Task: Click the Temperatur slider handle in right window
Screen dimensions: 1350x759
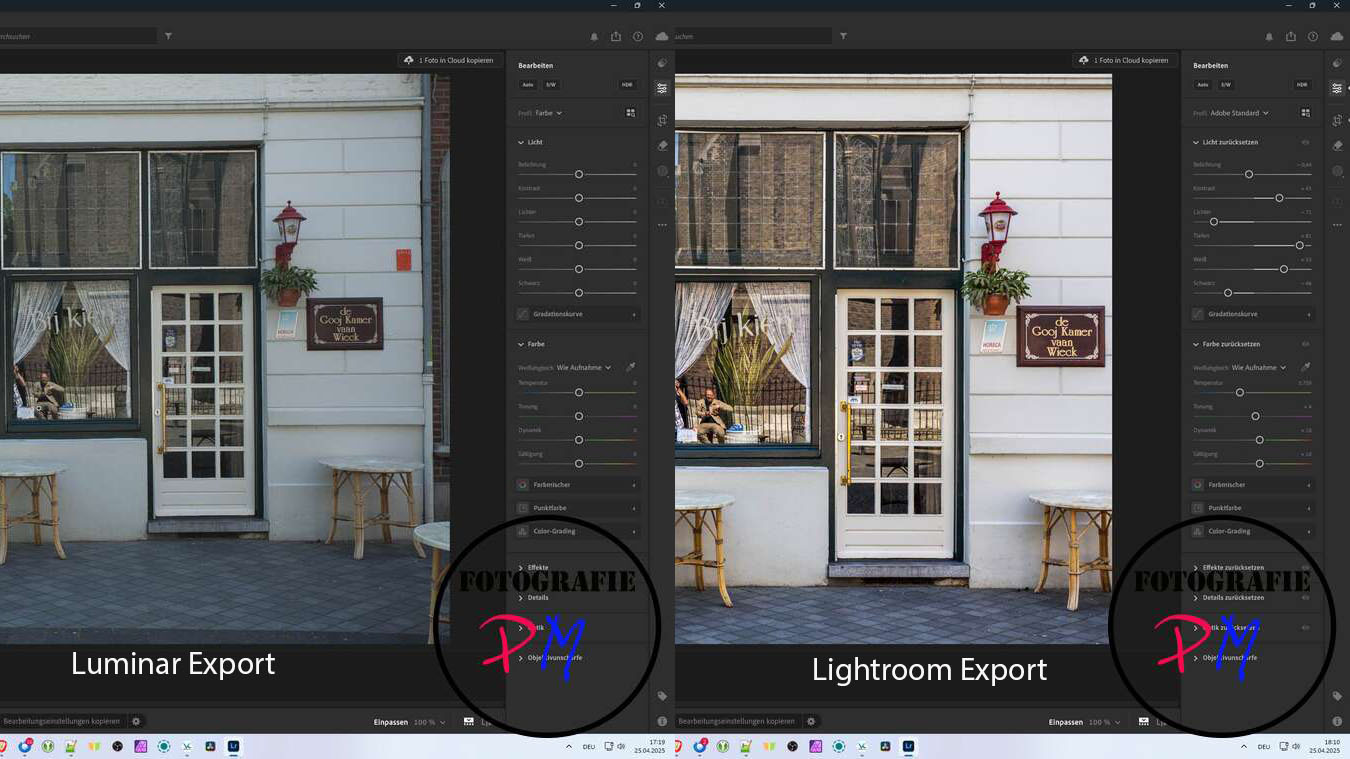Action: 1240,392
